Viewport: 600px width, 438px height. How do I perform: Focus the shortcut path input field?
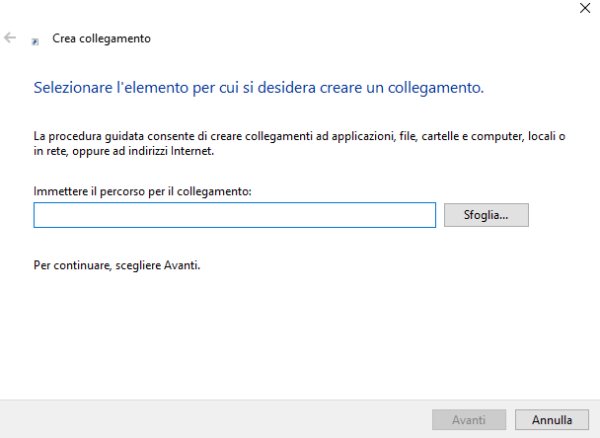(234, 215)
